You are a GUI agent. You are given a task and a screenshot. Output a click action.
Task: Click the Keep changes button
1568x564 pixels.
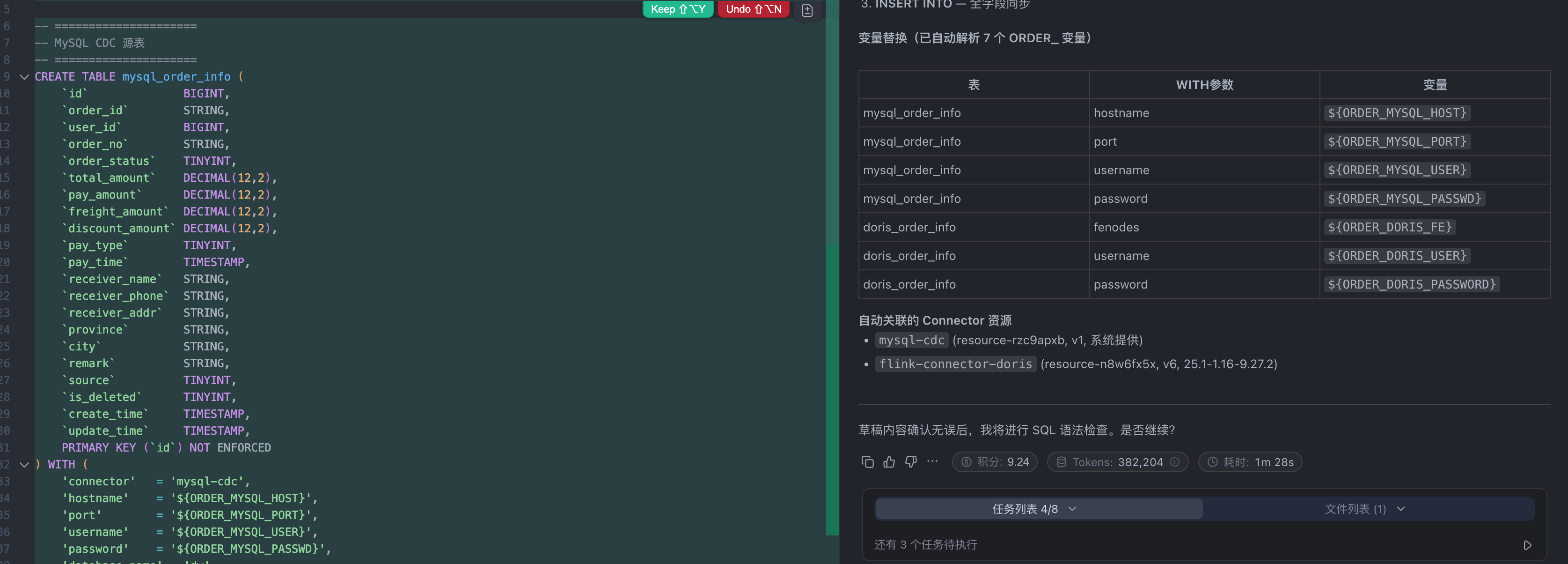tap(677, 9)
